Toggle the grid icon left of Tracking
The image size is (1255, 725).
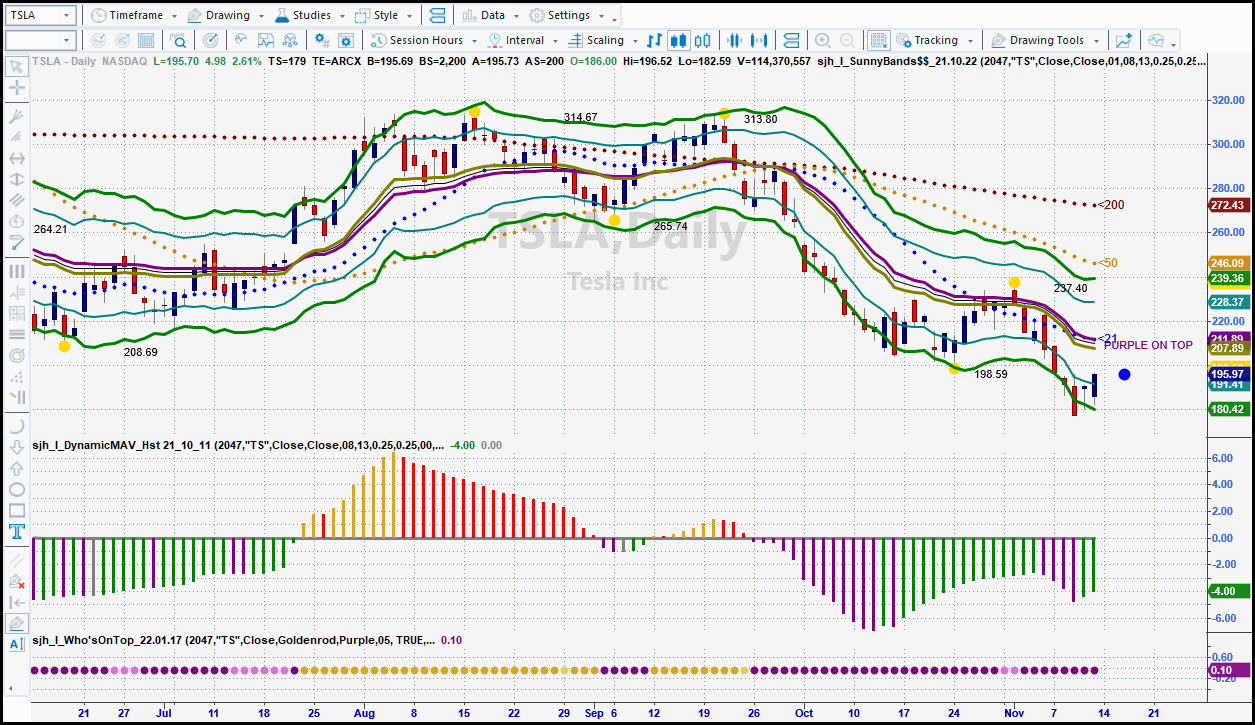point(878,41)
